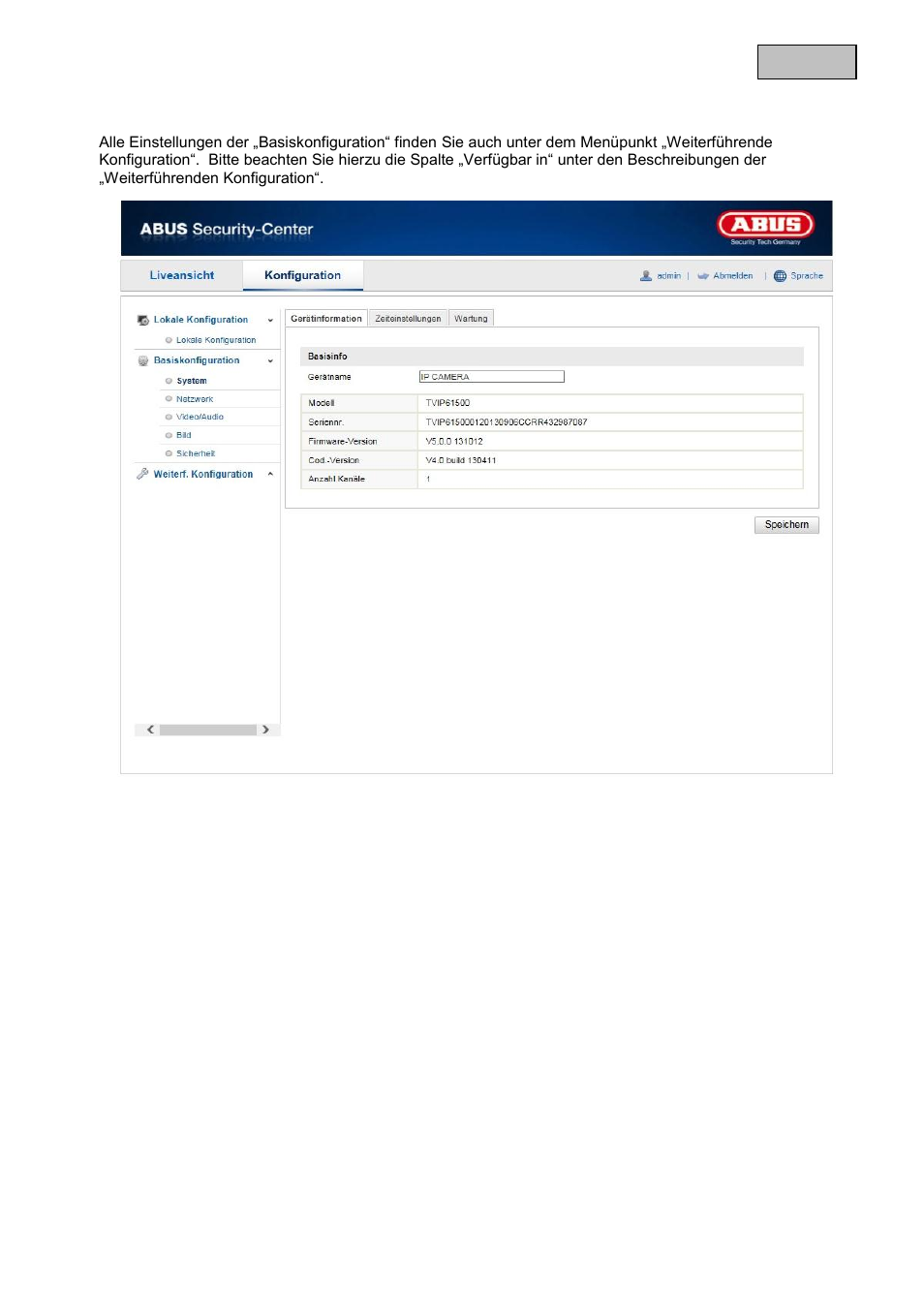Open the Wartung tab
The height and width of the screenshot is (1308, 924).
[x=471, y=318]
